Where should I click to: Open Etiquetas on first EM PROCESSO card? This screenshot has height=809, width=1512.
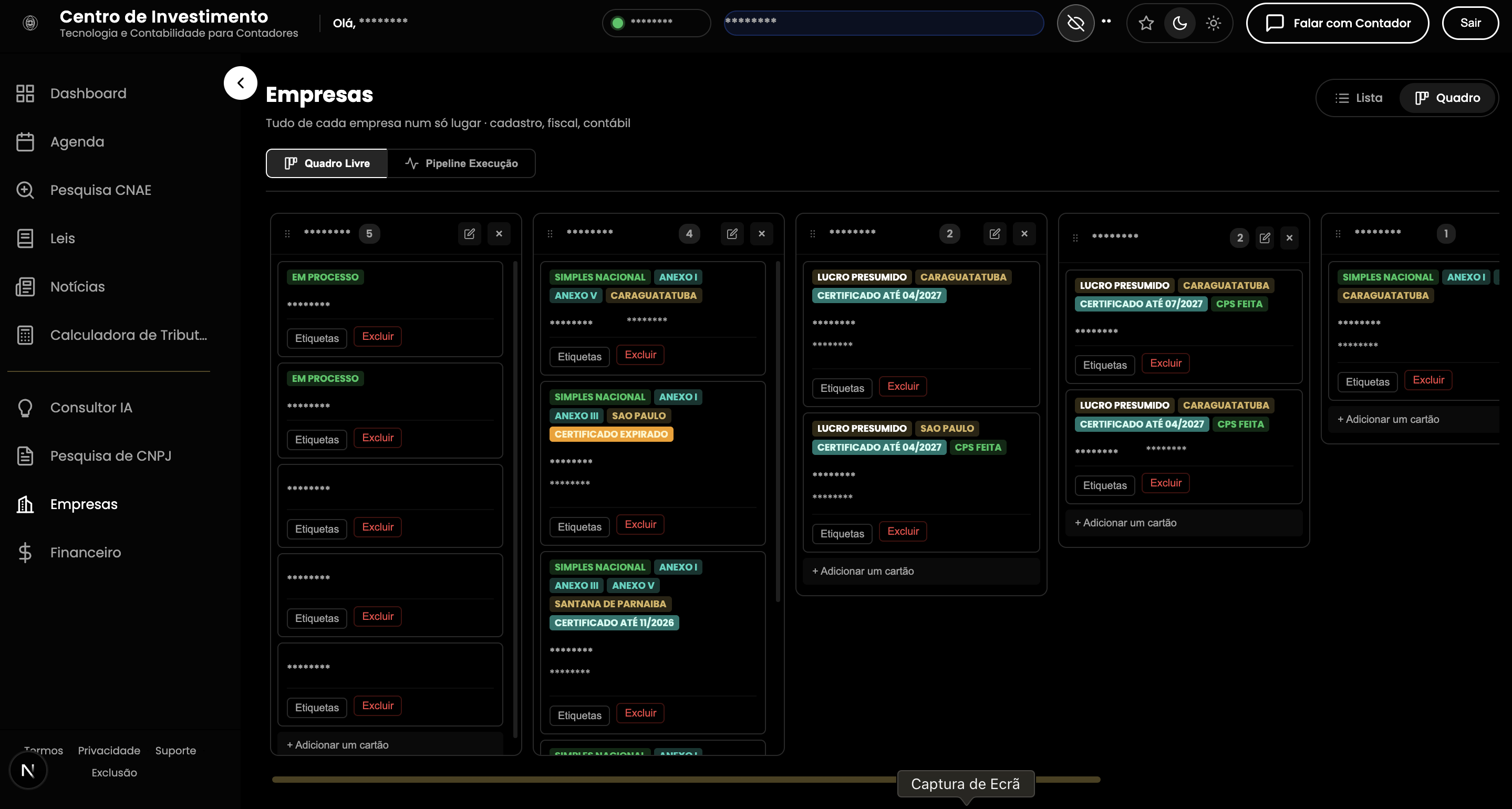coord(317,338)
